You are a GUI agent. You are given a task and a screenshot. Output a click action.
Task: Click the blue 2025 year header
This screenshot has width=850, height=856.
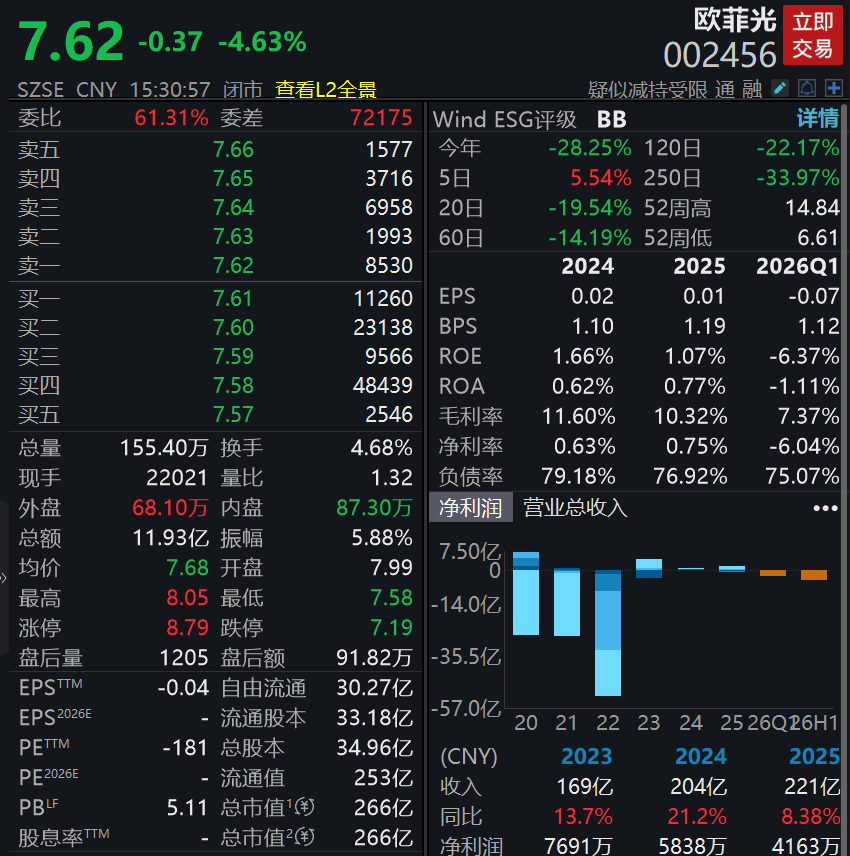point(815,757)
